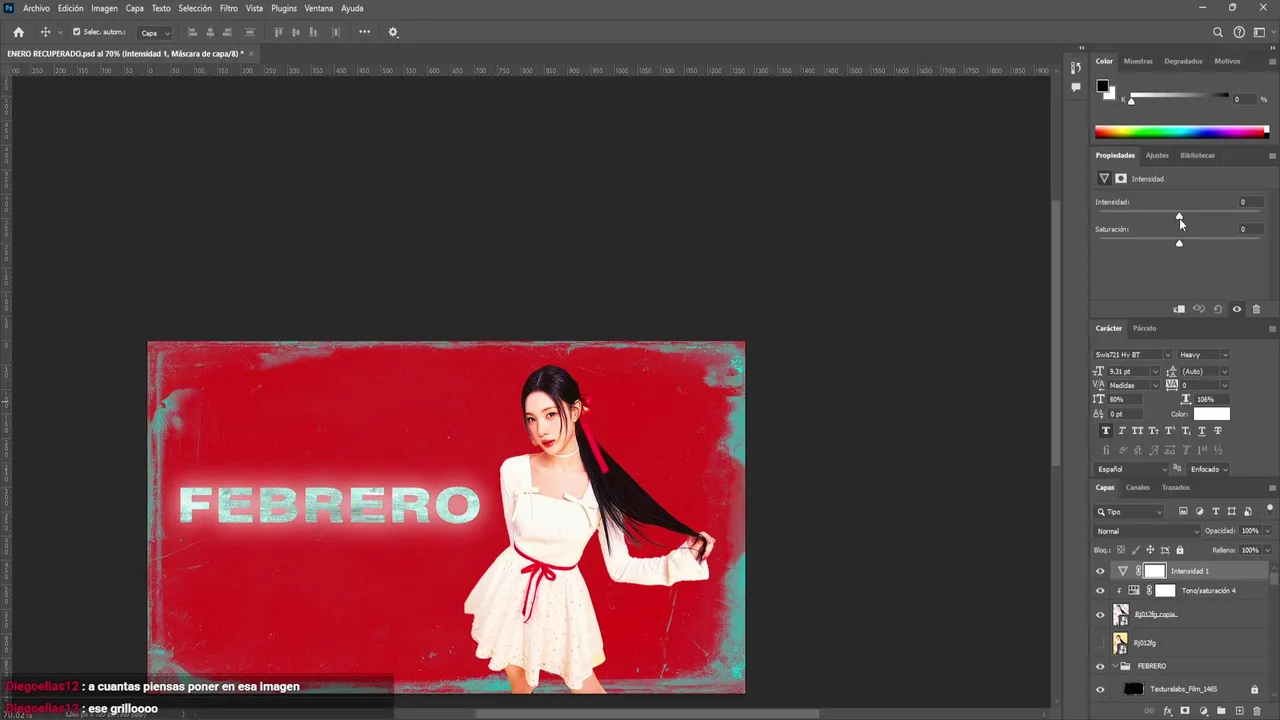The width and height of the screenshot is (1280, 720).
Task: Toggle faux bold T button
Action: [x=1105, y=431]
